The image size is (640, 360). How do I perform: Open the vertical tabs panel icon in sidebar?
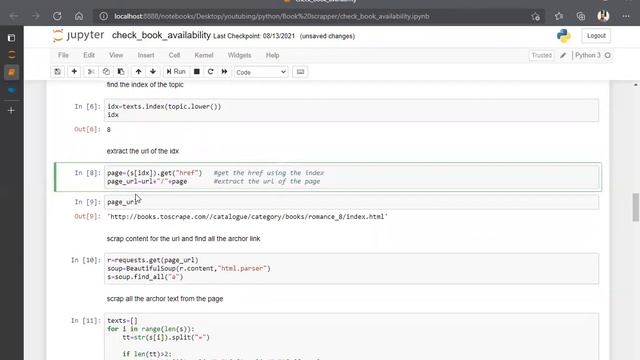pos(11,38)
